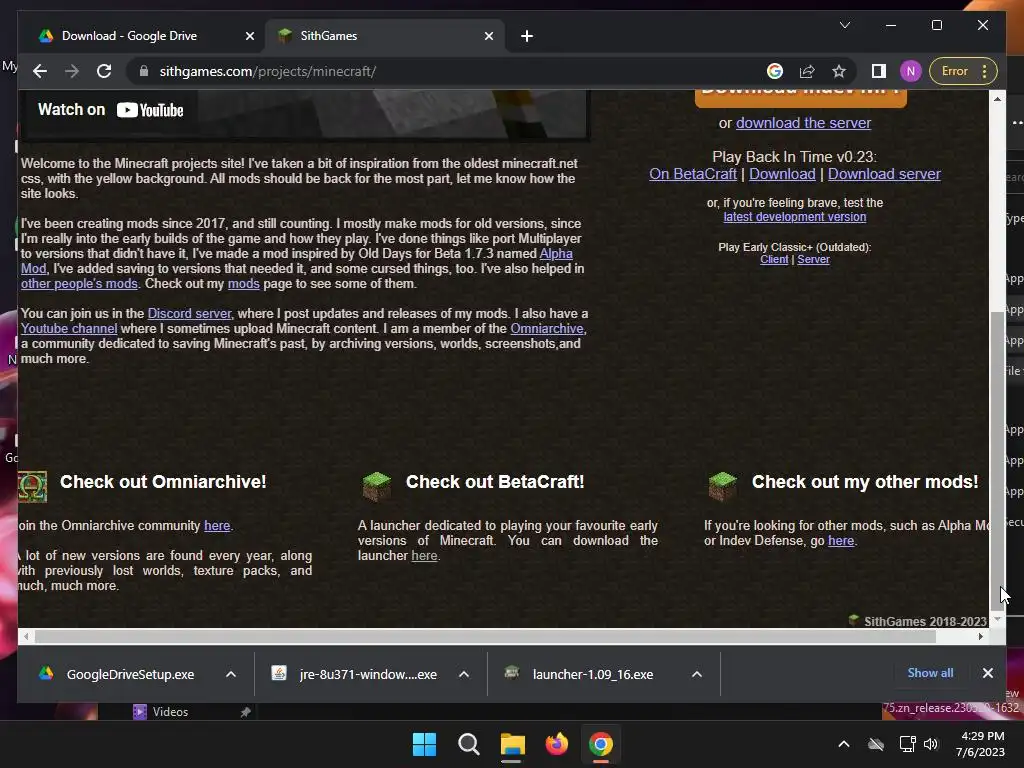Launch Firefox from taskbar
The width and height of the screenshot is (1024, 768).
[x=556, y=744]
